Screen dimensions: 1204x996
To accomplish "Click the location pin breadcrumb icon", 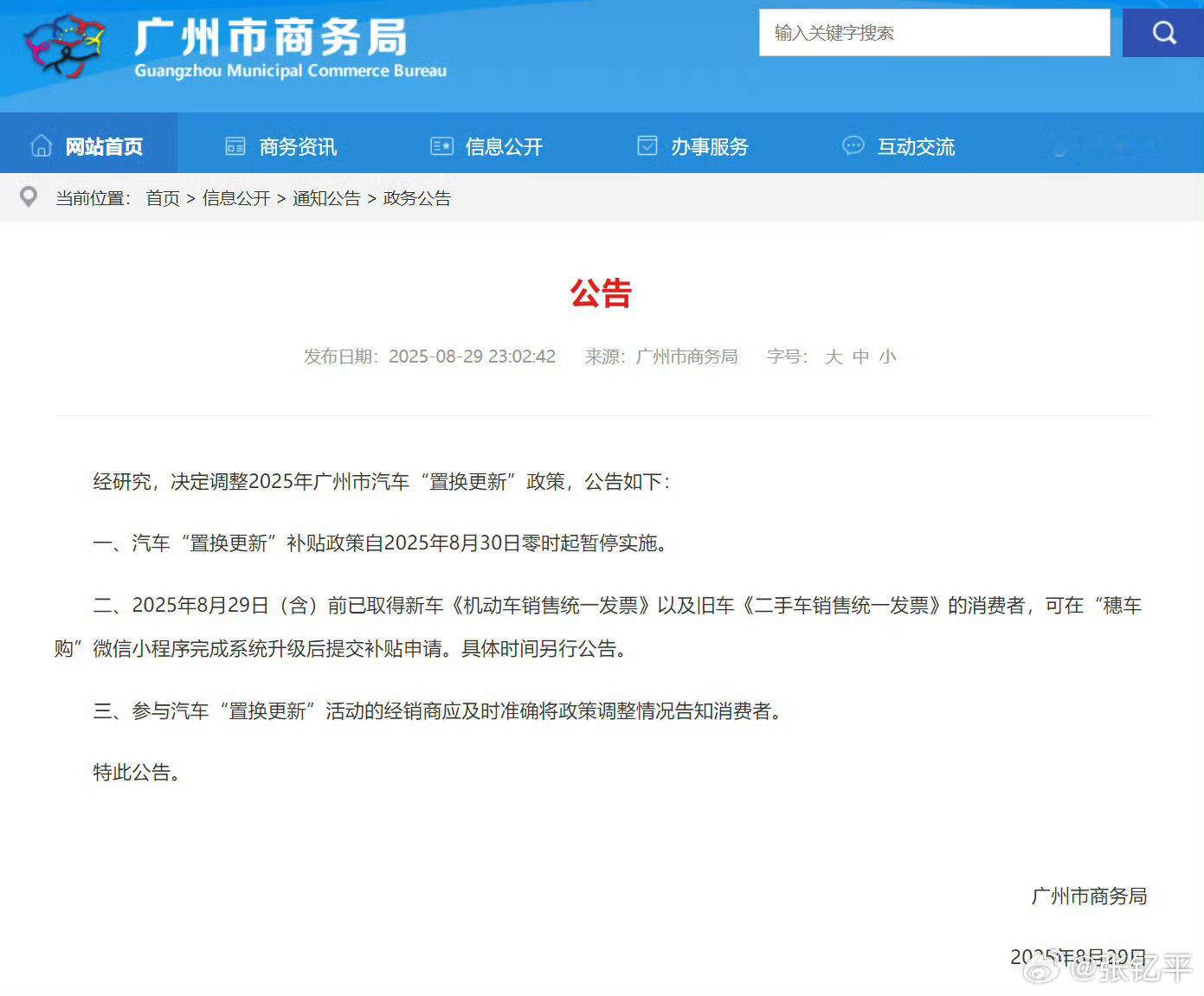I will (x=29, y=196).
